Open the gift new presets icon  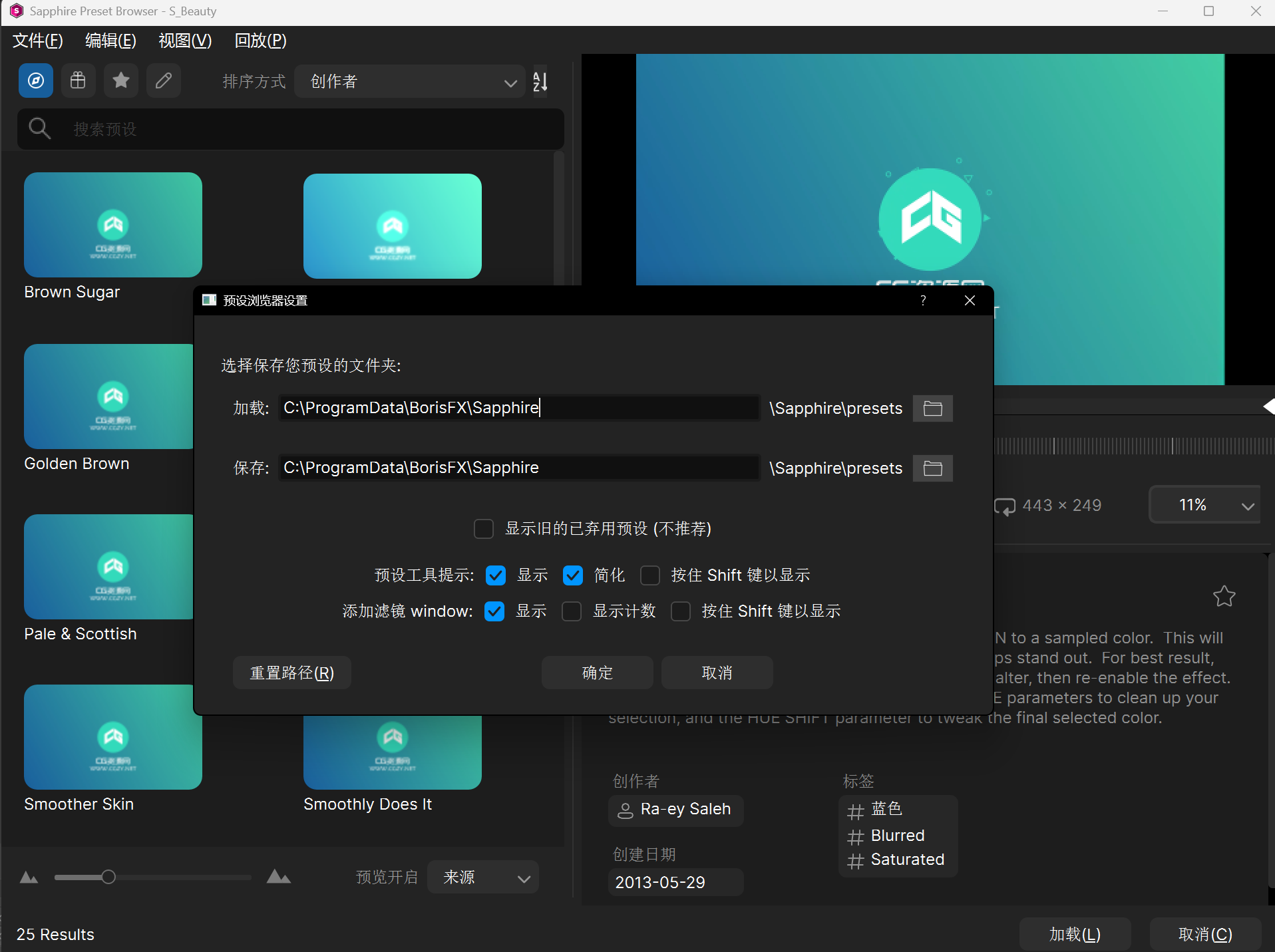coord(78,80)
